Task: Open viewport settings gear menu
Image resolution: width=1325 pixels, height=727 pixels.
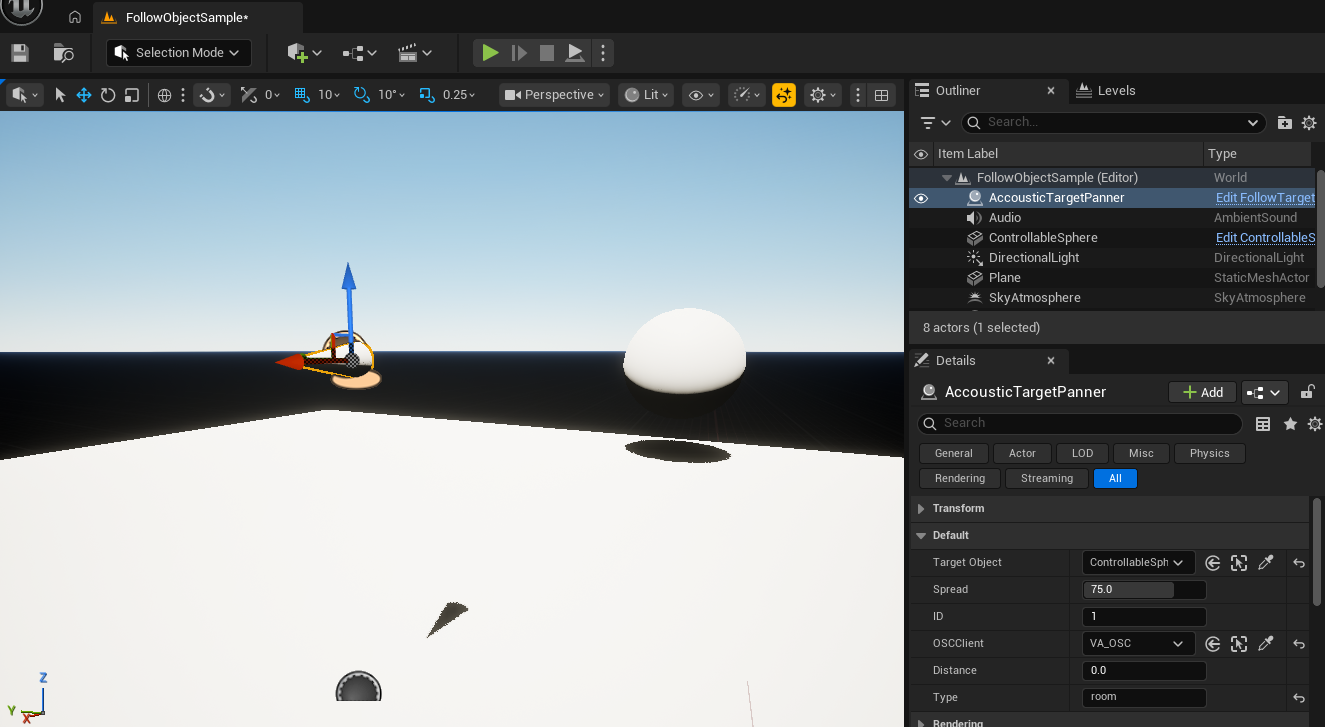Action: (x=824, y=95)
